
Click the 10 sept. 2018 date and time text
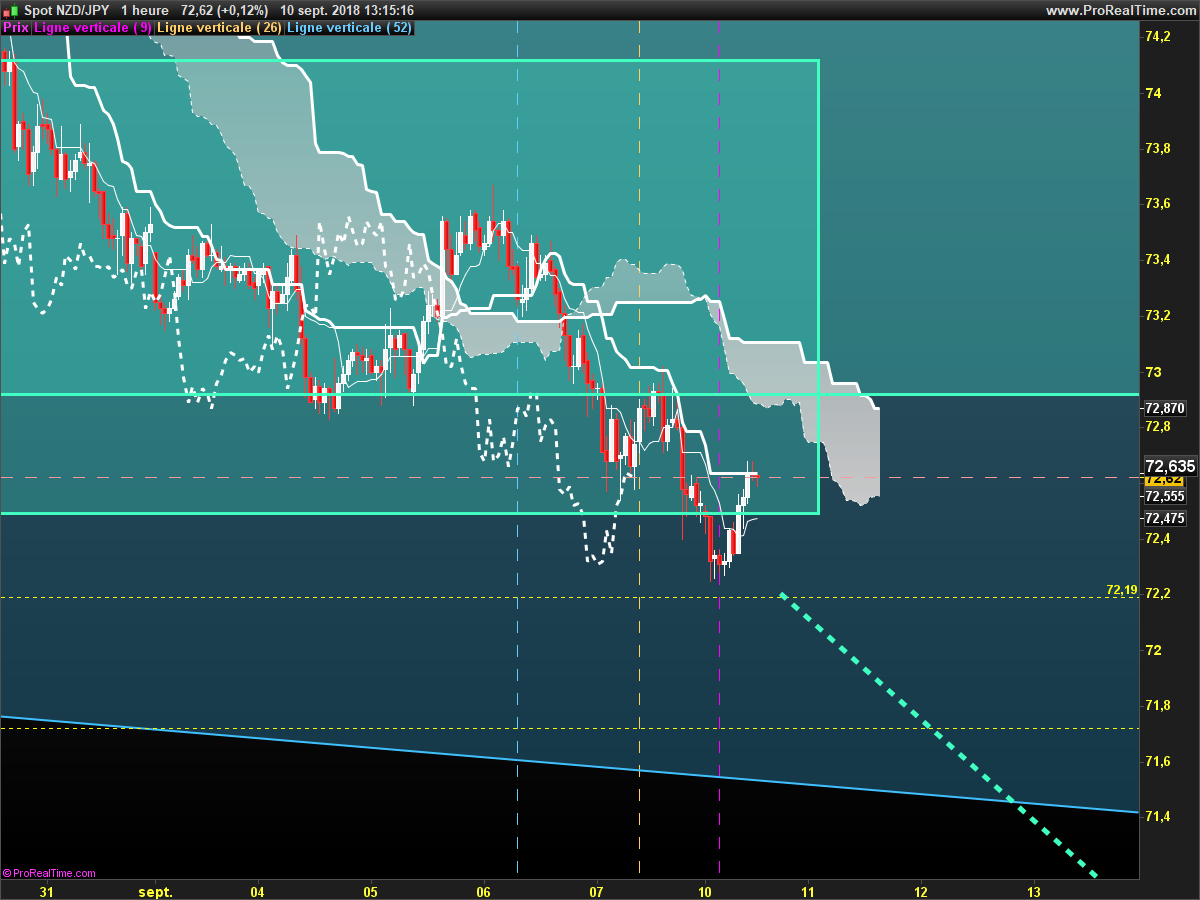pos(347,10)
